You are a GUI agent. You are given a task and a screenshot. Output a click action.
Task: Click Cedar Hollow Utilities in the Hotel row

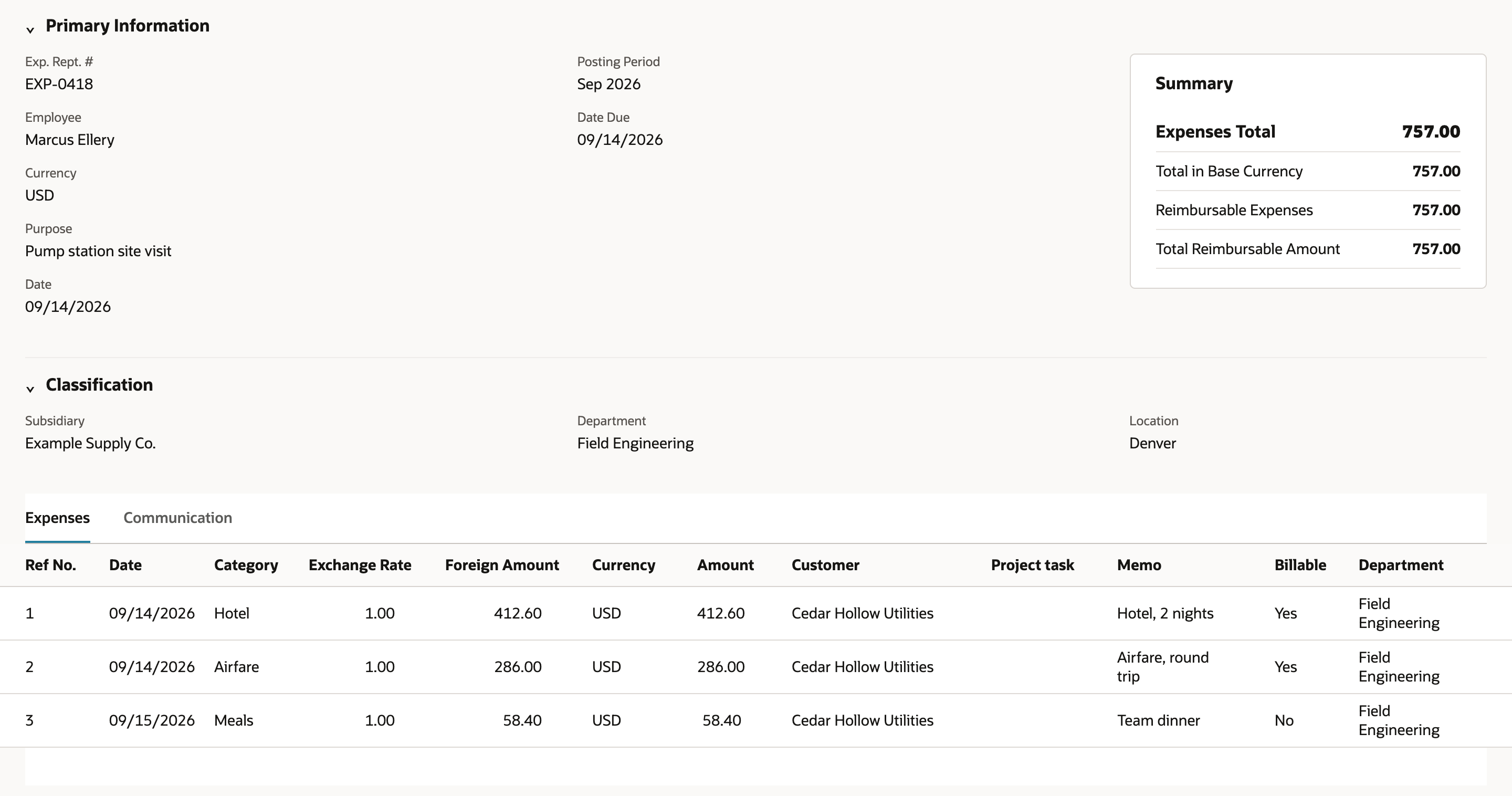[x=862, y=613]
